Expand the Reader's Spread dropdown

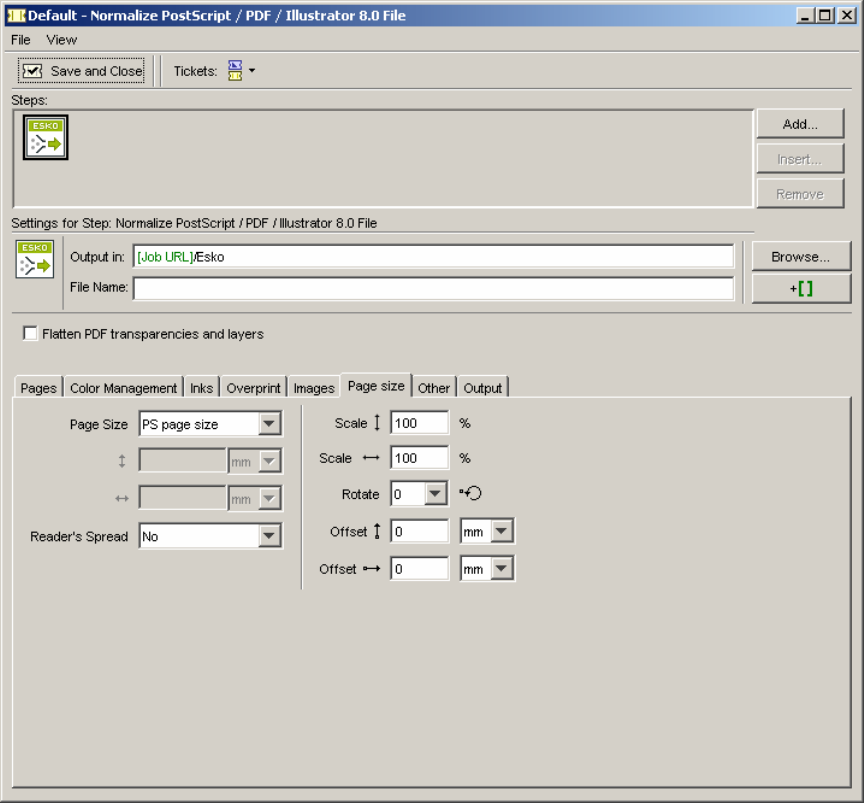point(269,537)
